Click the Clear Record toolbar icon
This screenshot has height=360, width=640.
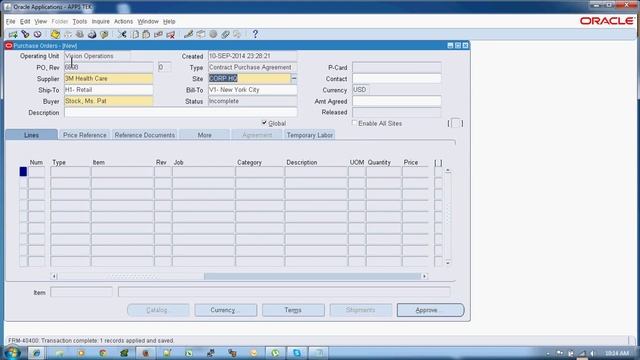[x=158, y=34]
